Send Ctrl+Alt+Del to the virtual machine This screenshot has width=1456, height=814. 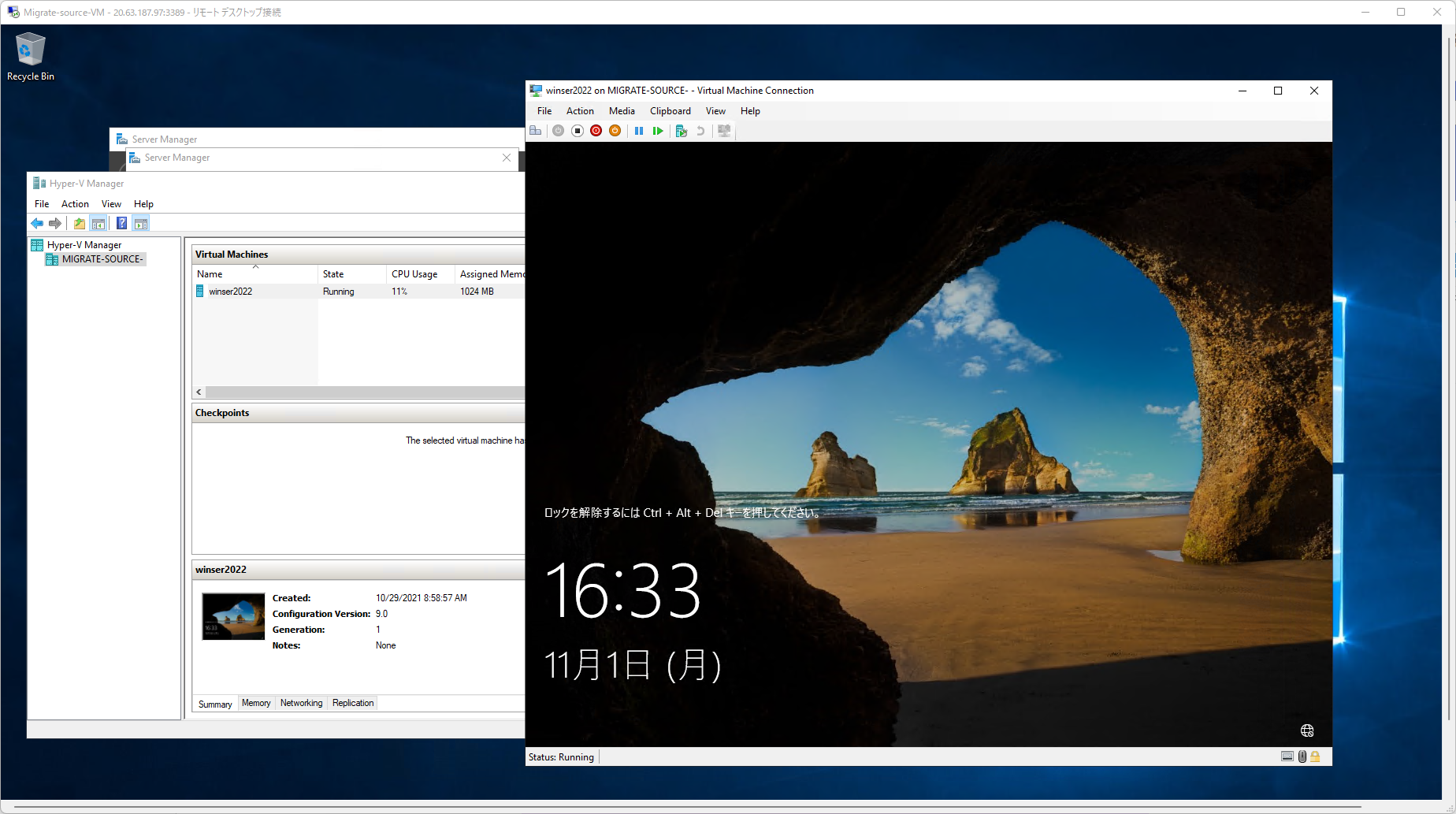[537, 131]
